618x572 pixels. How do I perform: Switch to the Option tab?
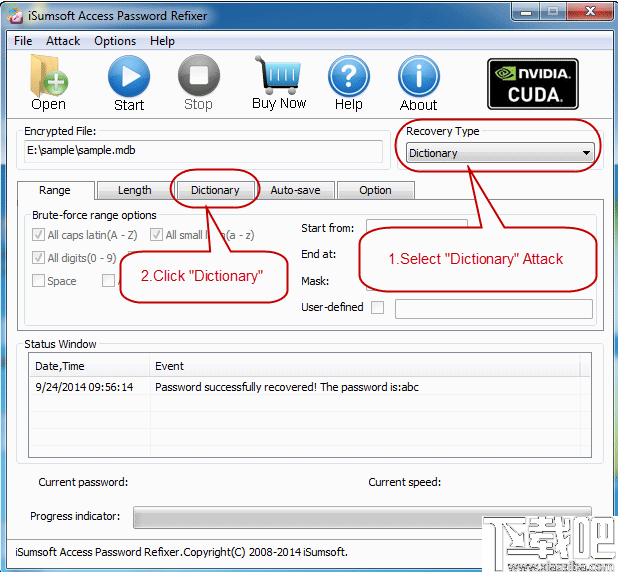[x=375, y=190]
